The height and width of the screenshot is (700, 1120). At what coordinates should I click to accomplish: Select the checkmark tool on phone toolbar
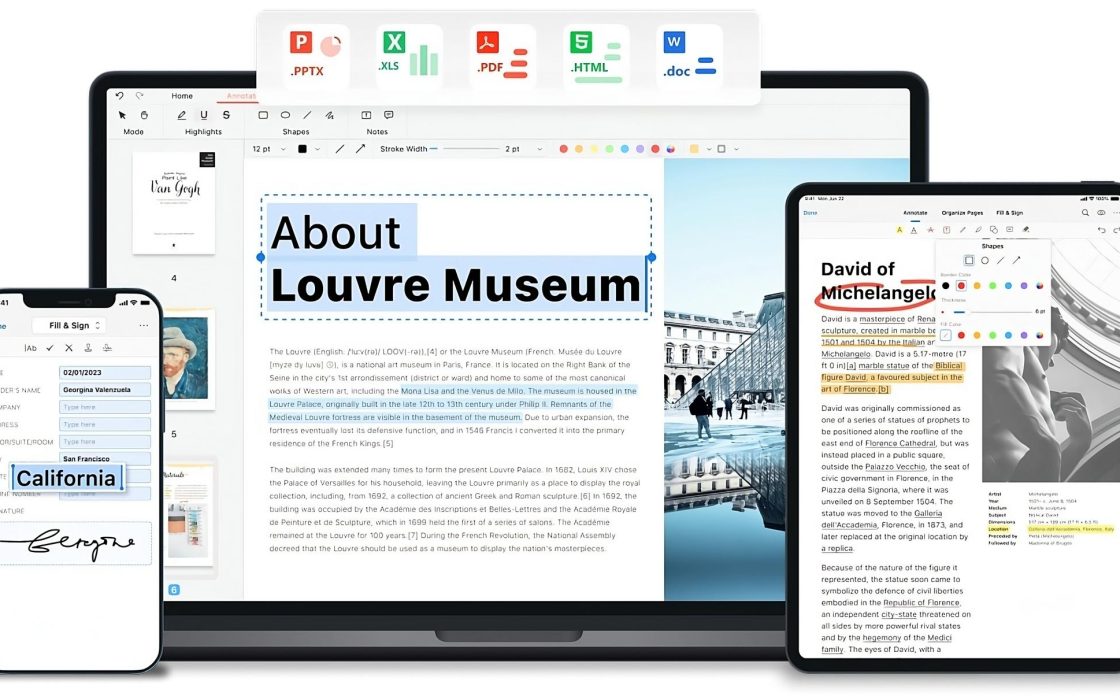tap(49, 348)
